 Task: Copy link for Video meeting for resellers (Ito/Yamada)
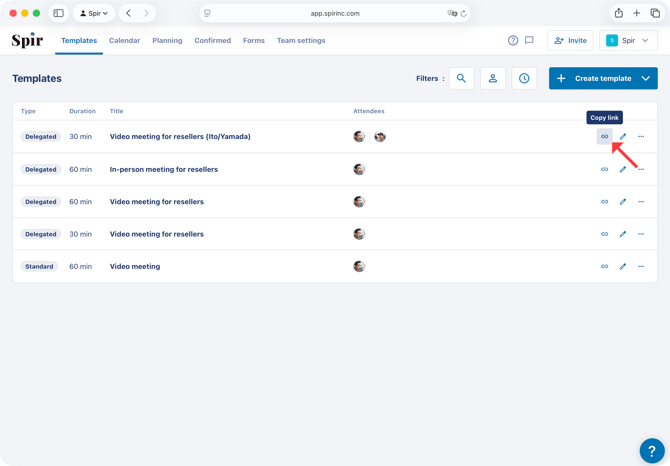pos(604,137)
